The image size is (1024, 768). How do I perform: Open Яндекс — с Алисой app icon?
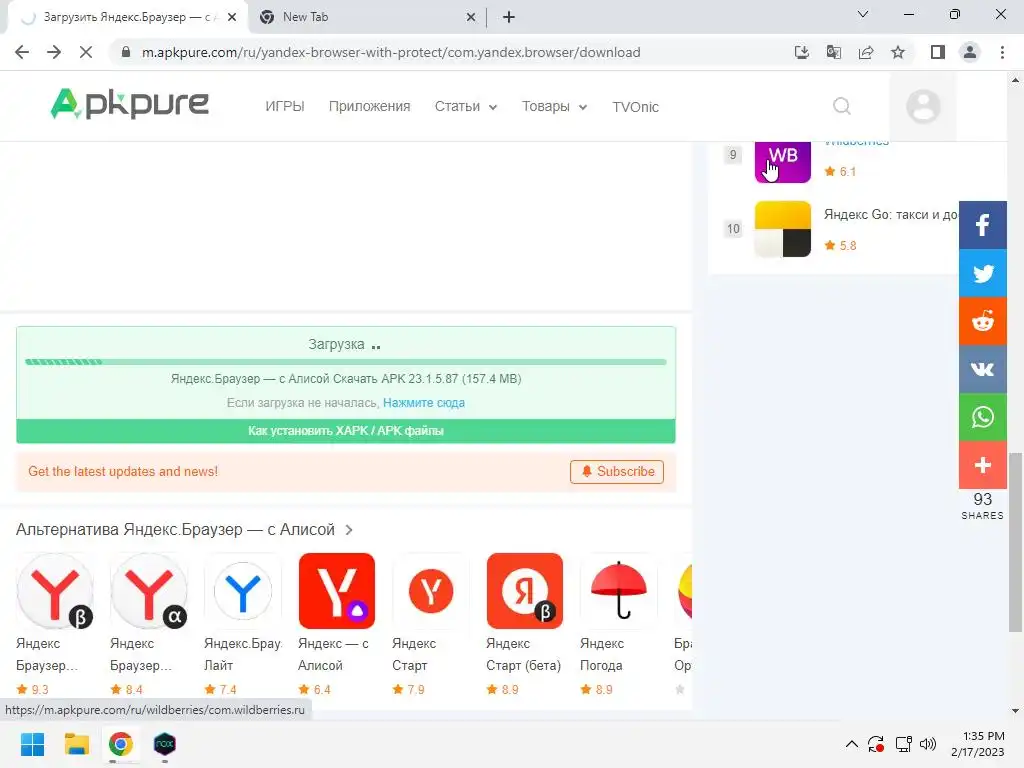pos(337,591)
